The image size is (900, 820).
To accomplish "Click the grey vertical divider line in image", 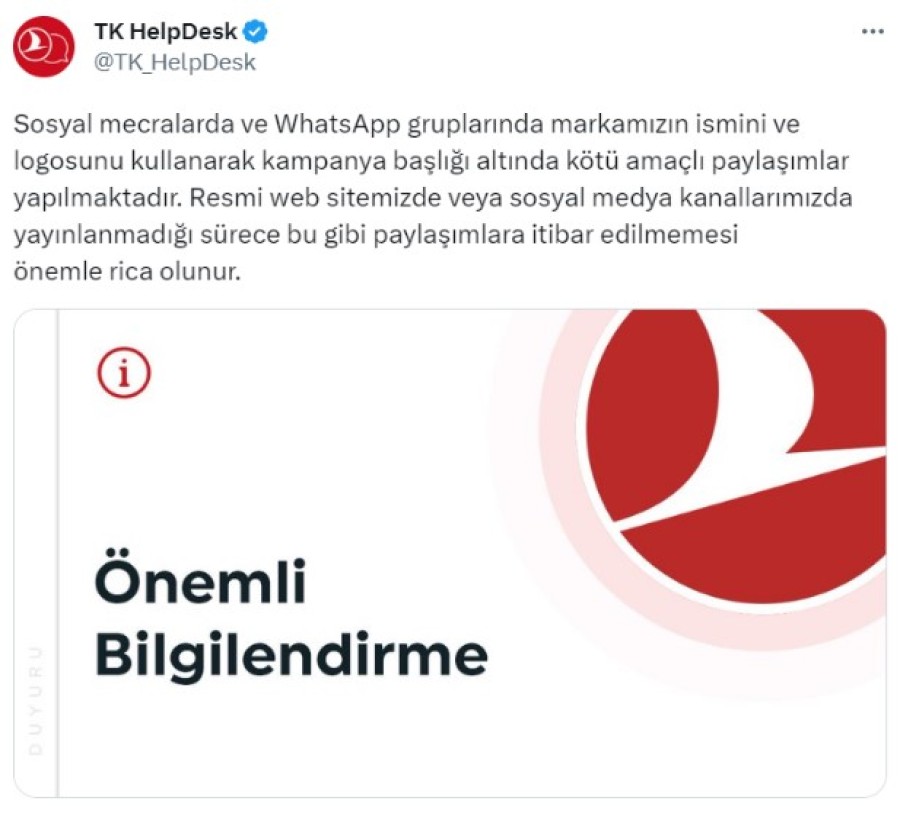I will [x=57, y=553].
